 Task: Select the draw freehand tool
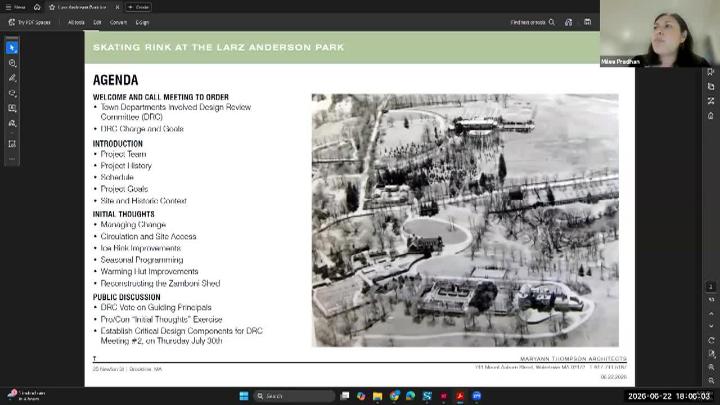click(12, 94)
